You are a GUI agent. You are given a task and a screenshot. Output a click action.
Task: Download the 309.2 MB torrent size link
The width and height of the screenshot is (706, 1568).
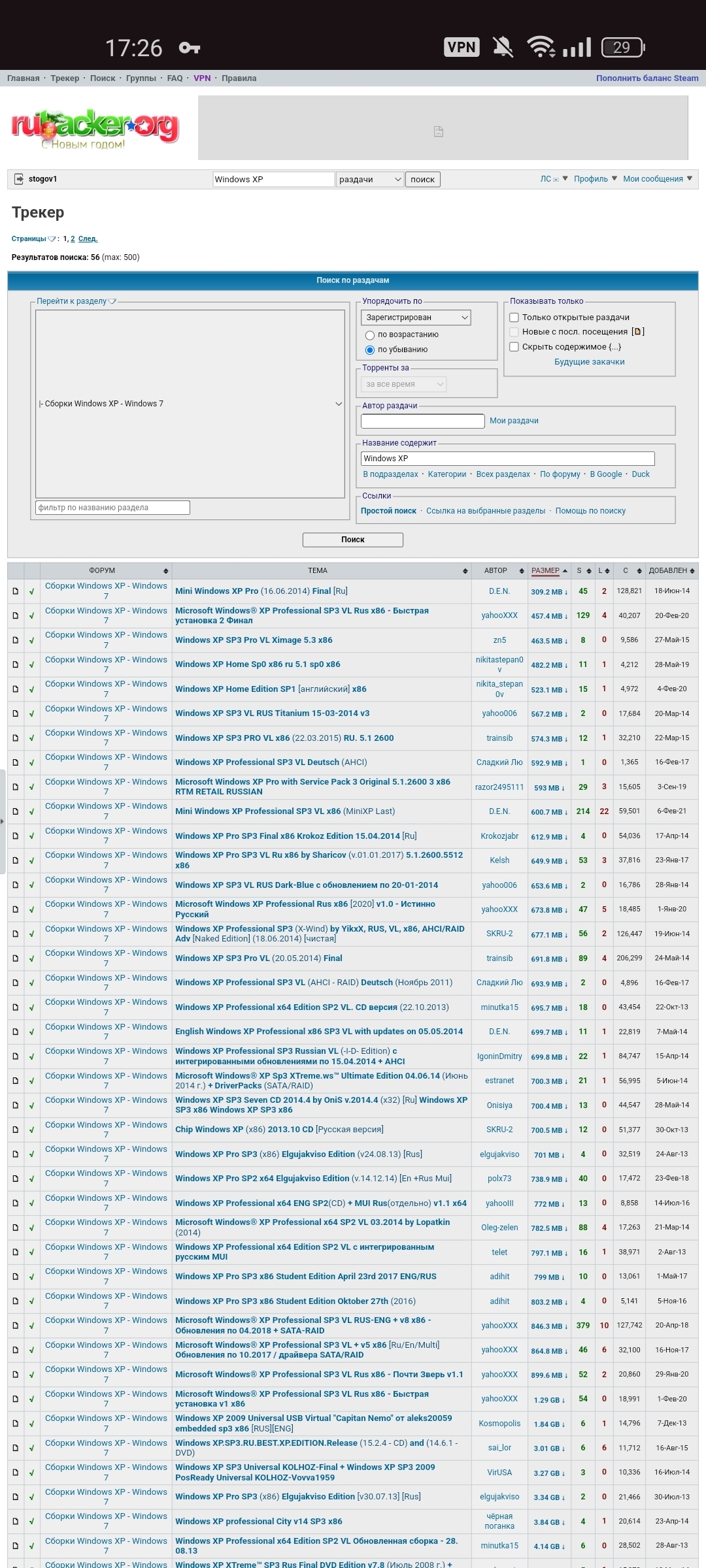click(549, 592)
